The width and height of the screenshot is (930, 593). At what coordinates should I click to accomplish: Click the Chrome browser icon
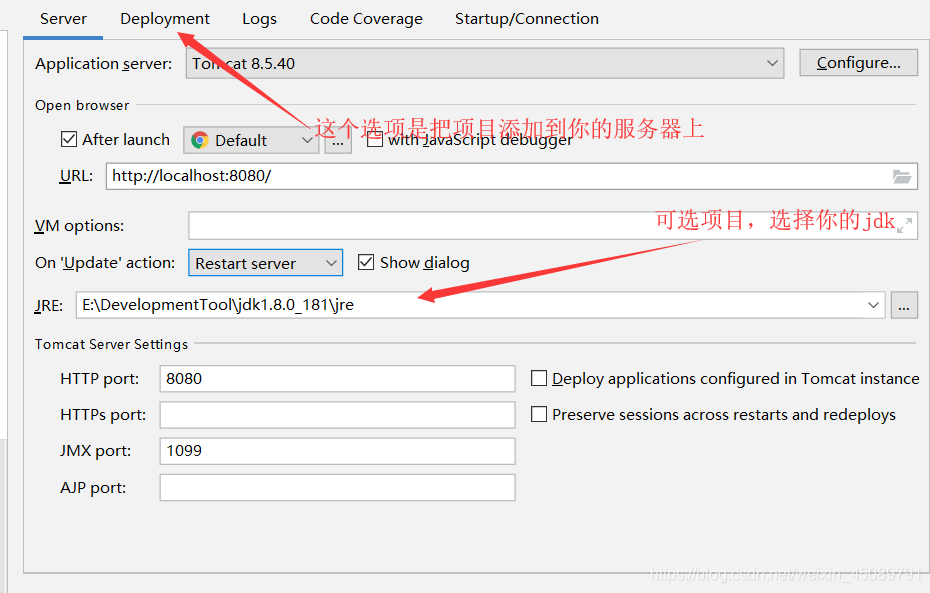[200, 140]
